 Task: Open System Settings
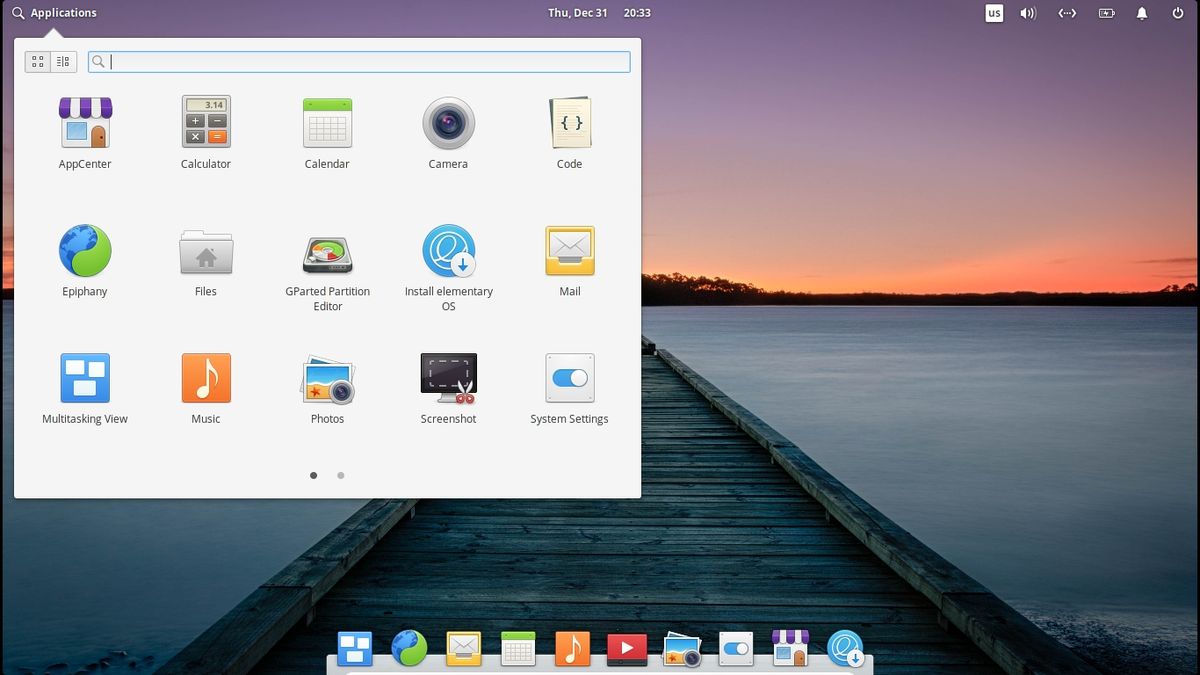pyautogui.click(x=569, y=378)
